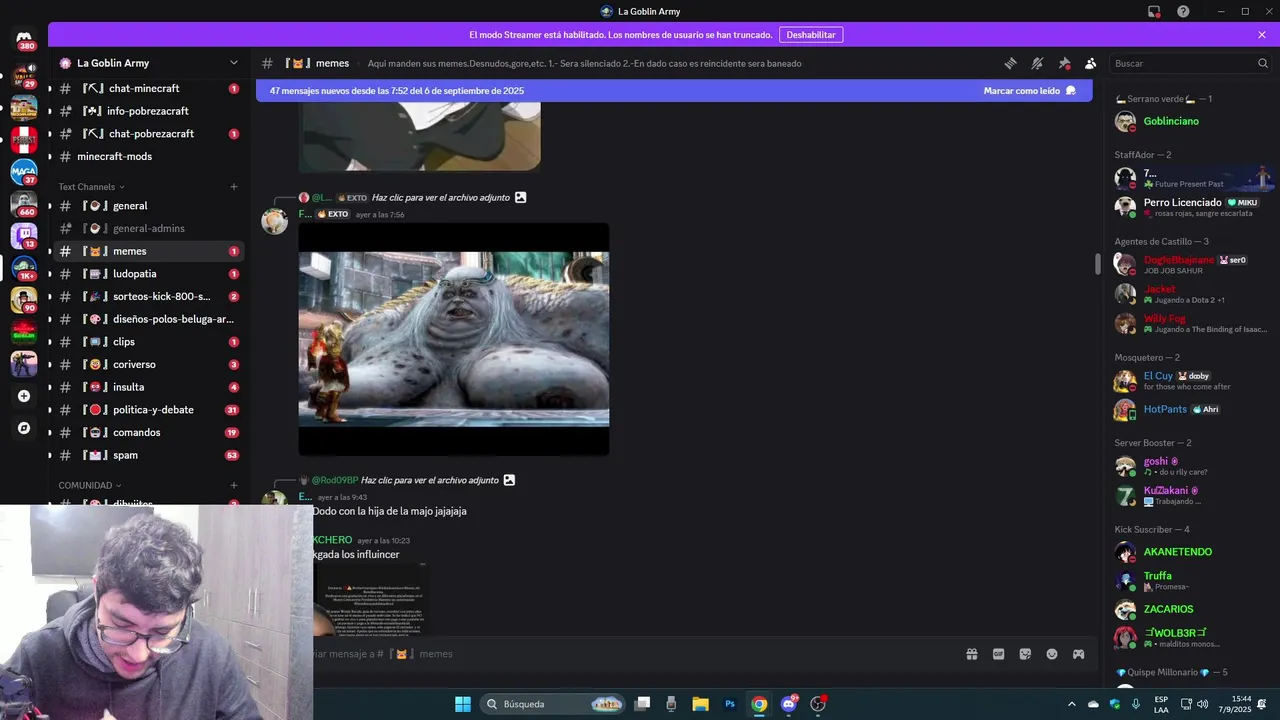The height and width of the screenshot is (720, 1280).
Task: Dismiss the purple streamer mode banner
Action: coord(1262,34)
